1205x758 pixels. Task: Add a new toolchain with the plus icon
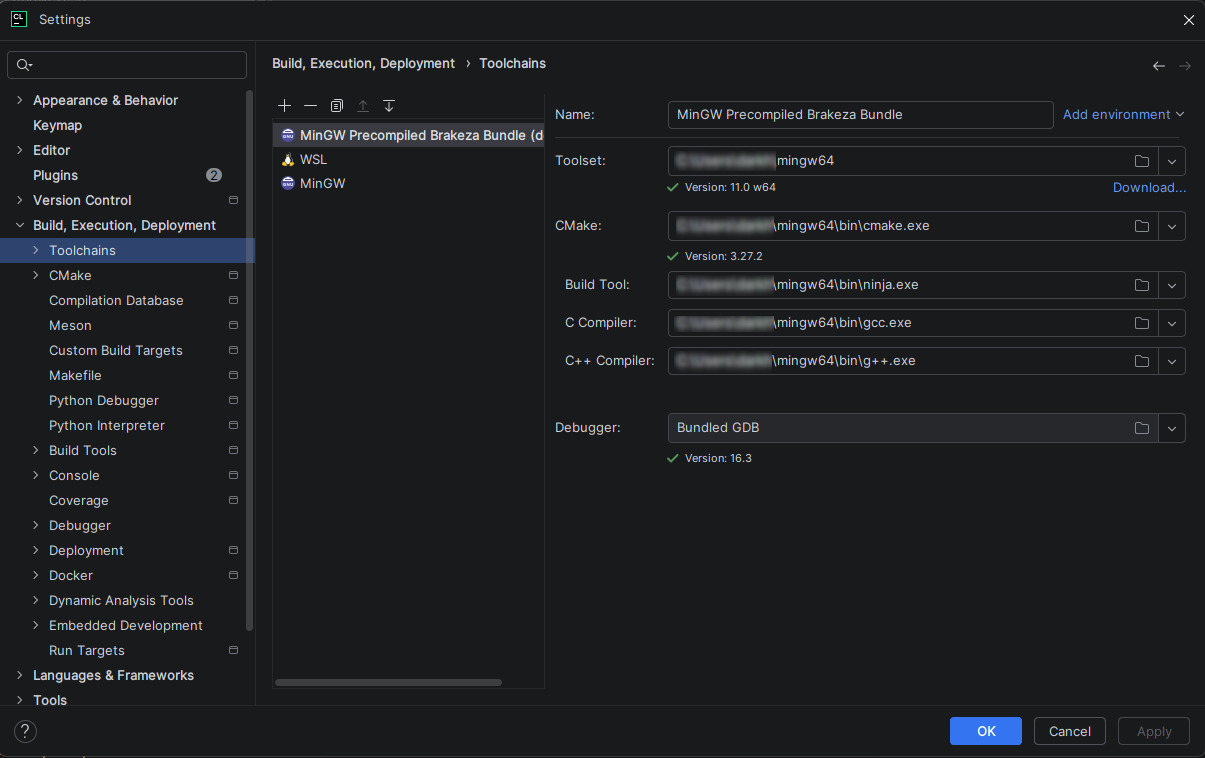[x=284, y=105]
